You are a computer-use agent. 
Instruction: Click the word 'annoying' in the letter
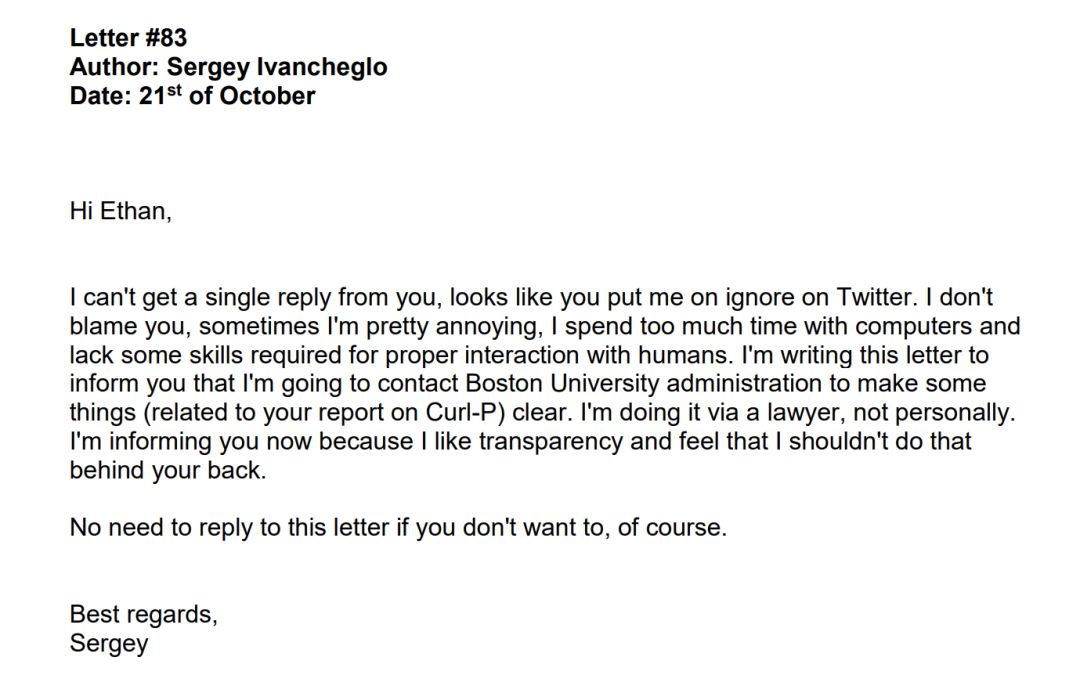(x=487, y=326)
